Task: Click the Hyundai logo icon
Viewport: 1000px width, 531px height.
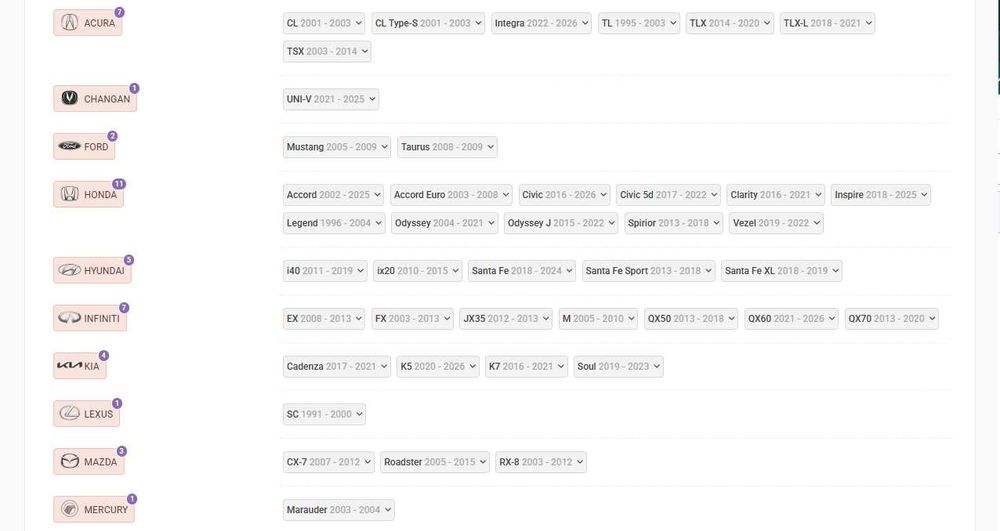Action: (x=70, y=270)
